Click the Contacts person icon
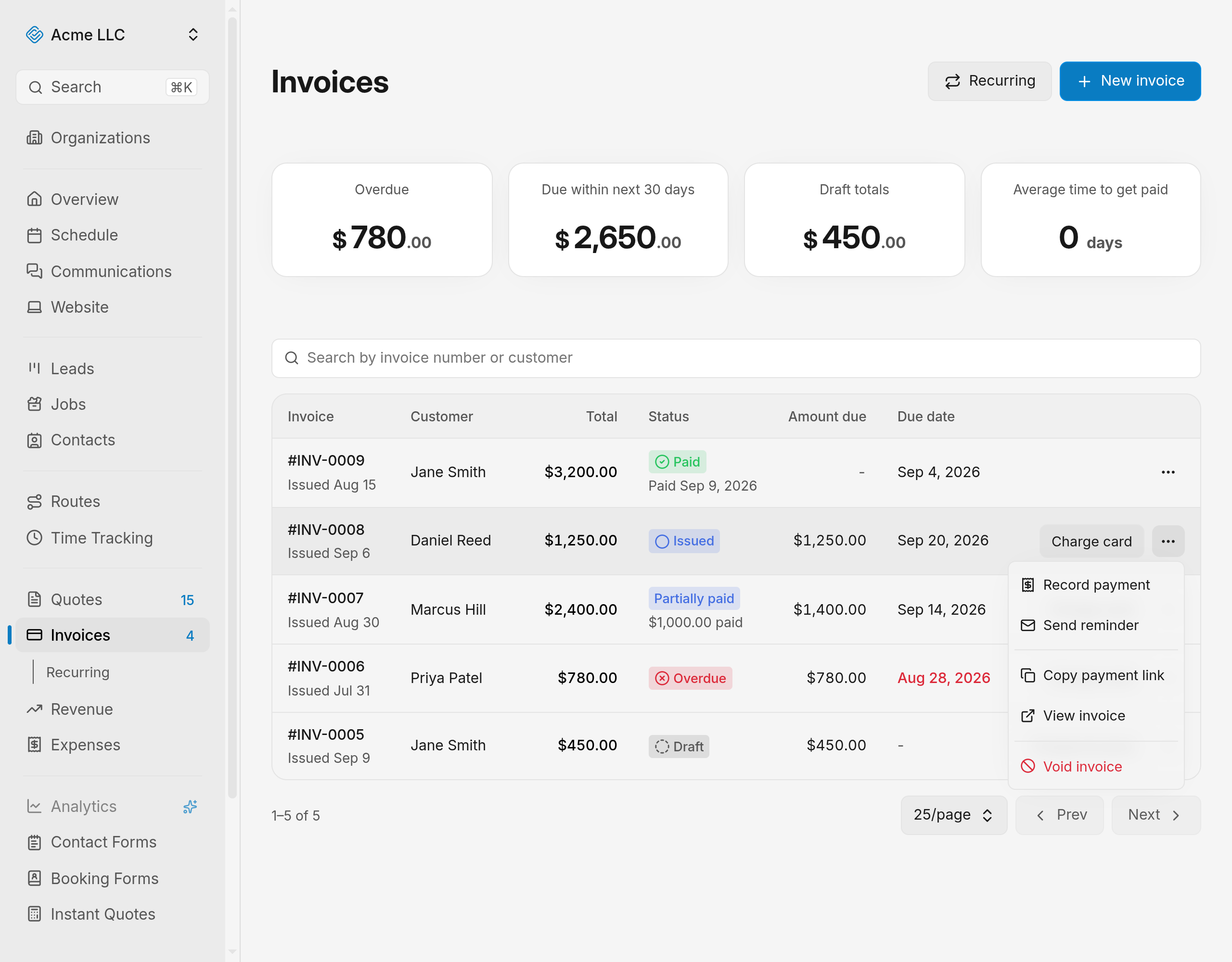 tap(35, 440)
